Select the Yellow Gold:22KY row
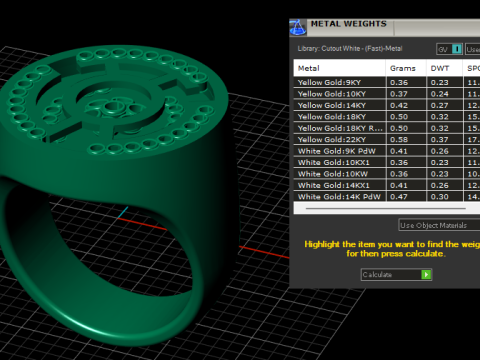480x360 pixels. [x=387, y=139]
